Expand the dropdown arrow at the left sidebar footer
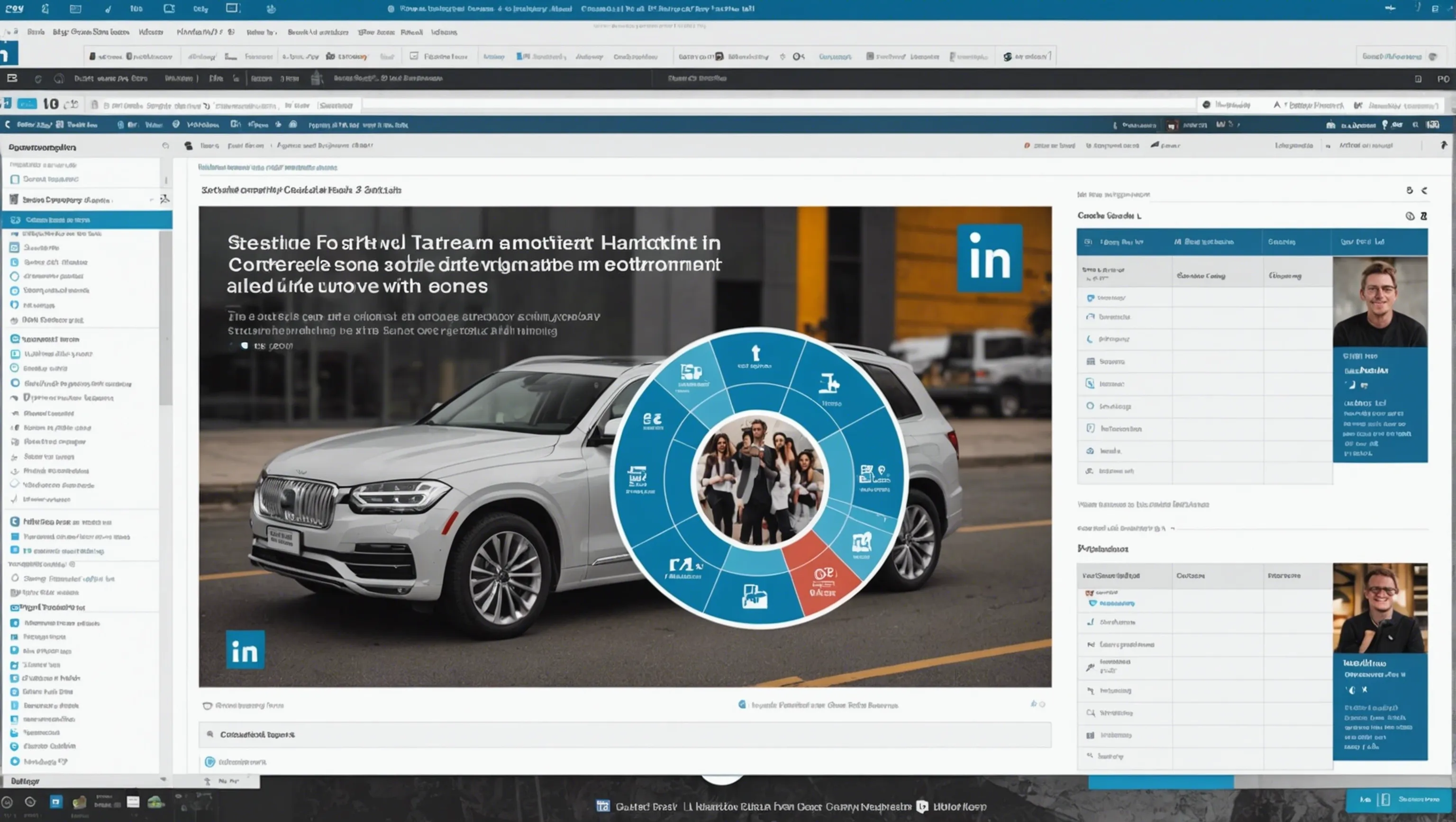The width and height of the screenshot is (1456, 822). (164, 780)
